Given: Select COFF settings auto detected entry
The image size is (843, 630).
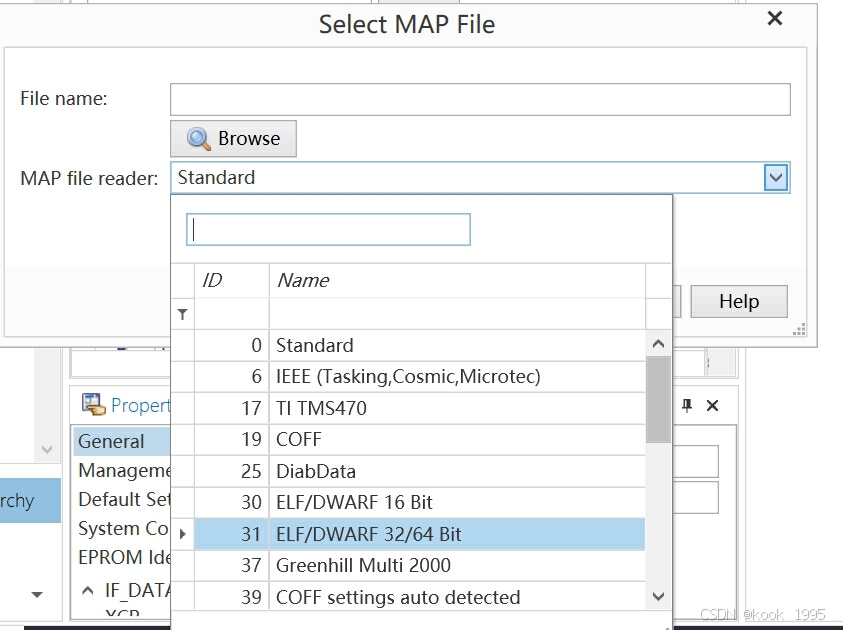Looking at the screenshot, I should point(419,597).
